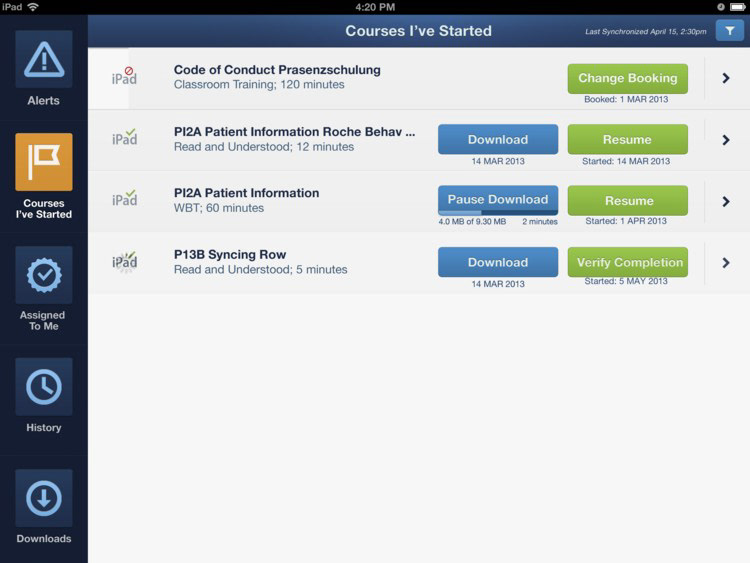Screen dimensions: 750x563
Task: Expand the PI2A Patient Information Roche Behav chevron
Action: 726,140
